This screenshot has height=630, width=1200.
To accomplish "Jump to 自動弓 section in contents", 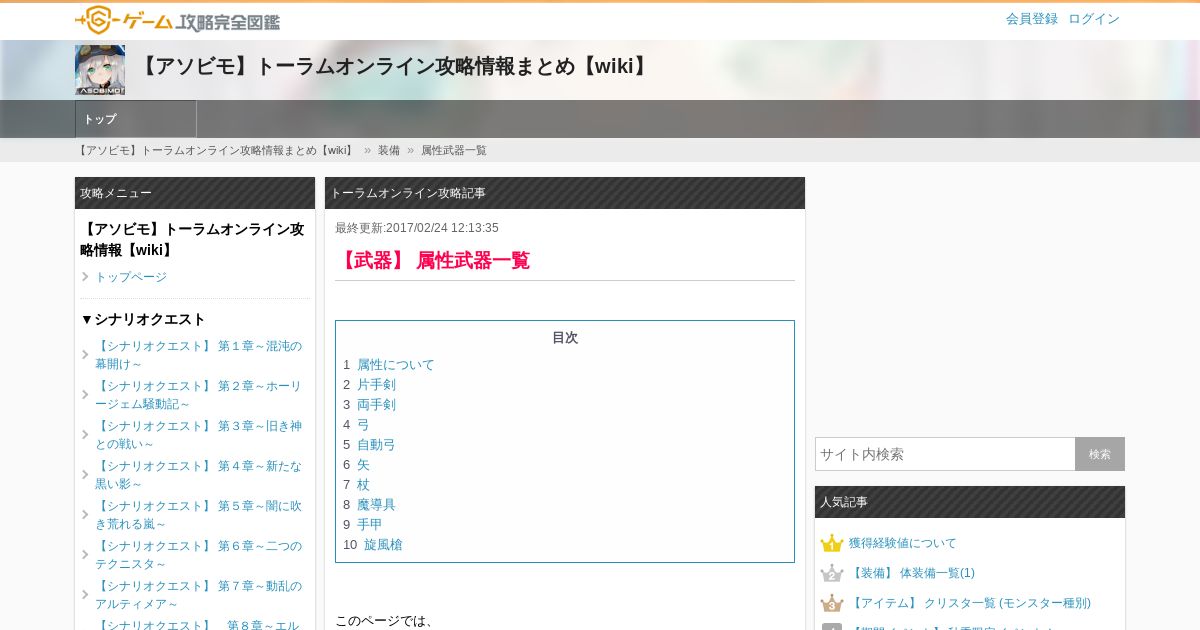I will coord(376,445).
